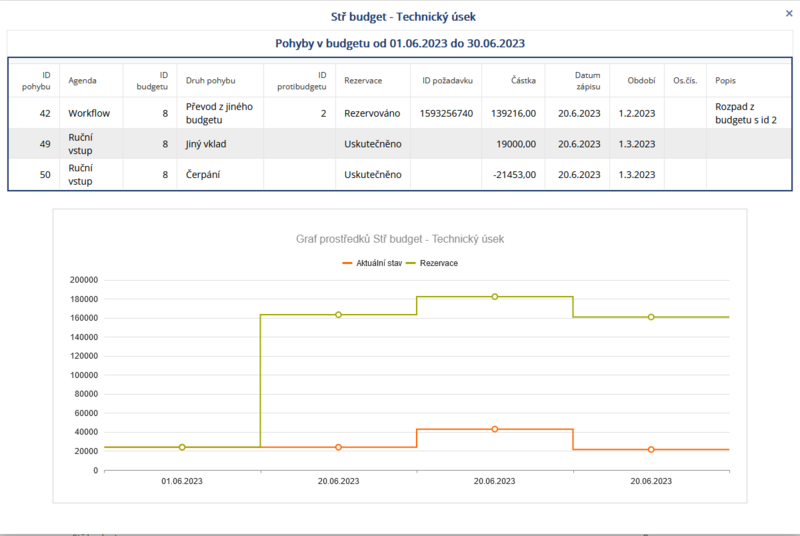Sort by ID pohybu column header
800x536 pixels.
36,81
